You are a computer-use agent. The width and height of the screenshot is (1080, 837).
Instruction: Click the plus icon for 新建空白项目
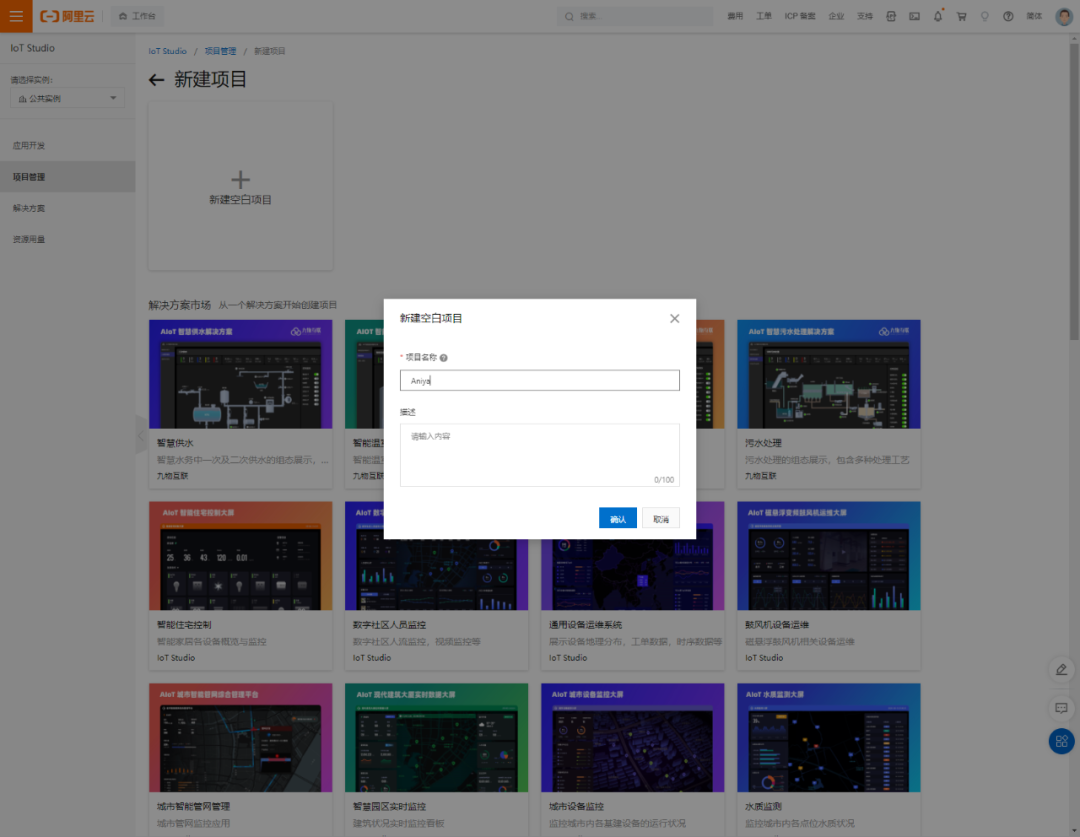click(240, 180)
